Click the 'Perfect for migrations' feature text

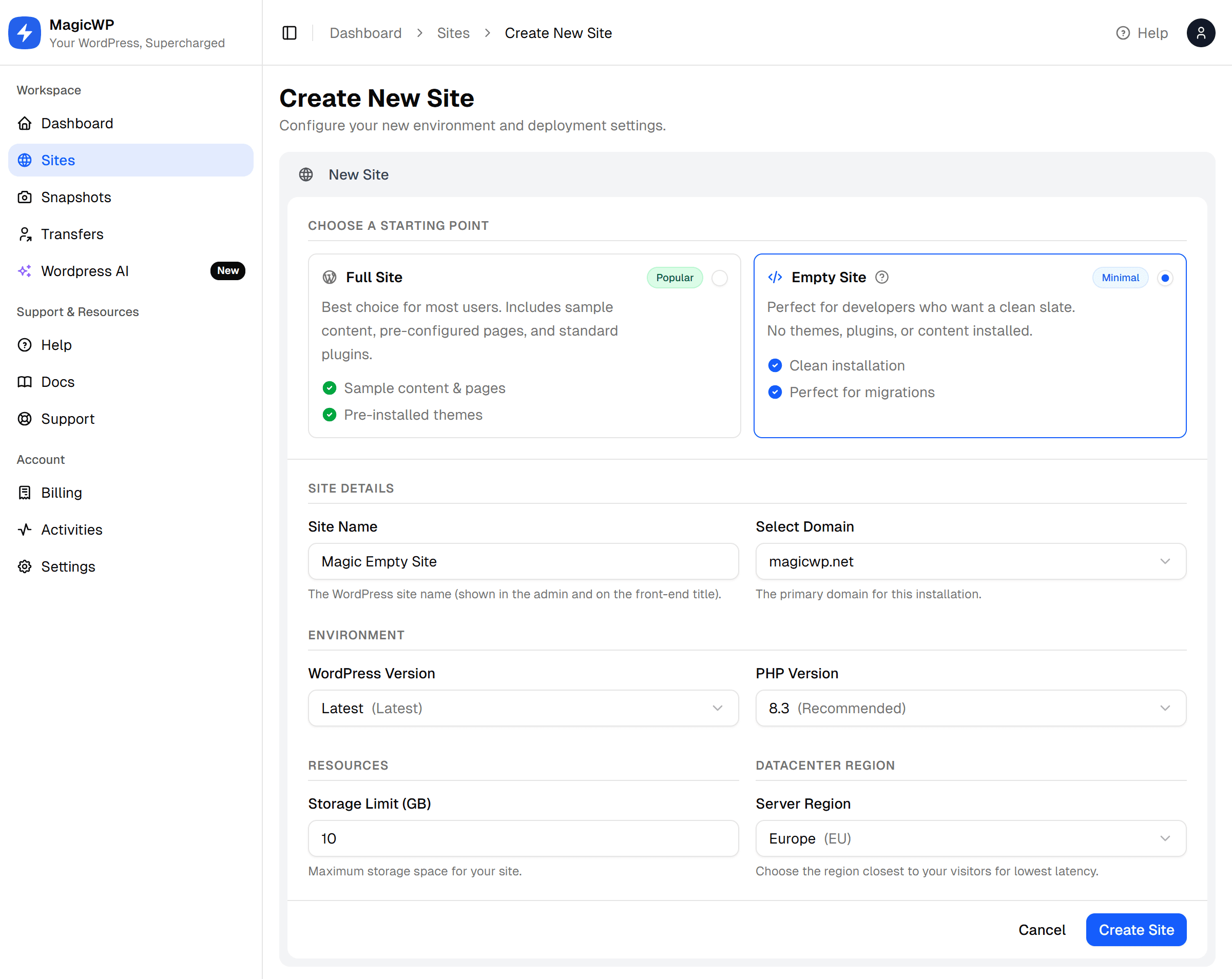[862, 393]
